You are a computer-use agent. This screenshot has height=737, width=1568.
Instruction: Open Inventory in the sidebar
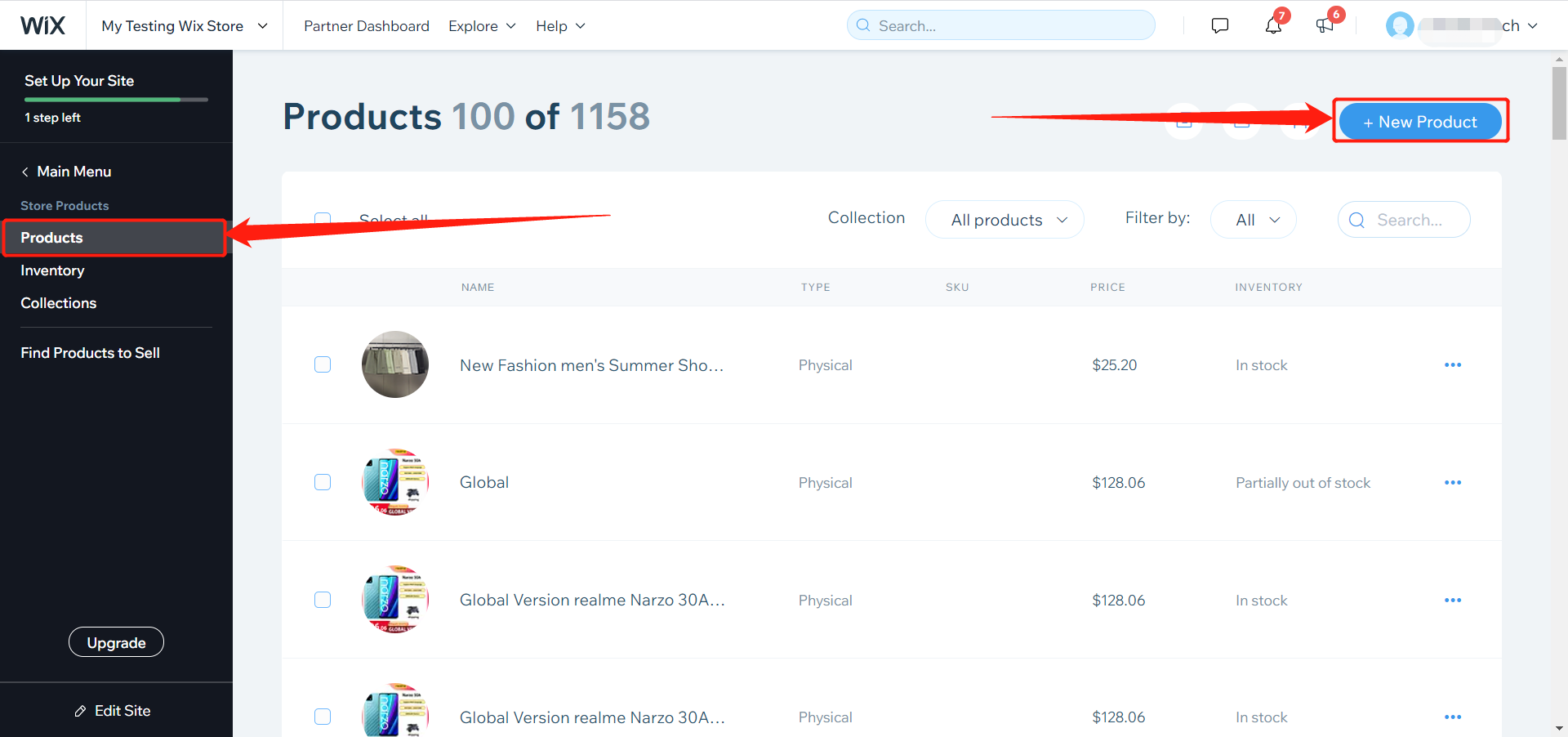click(52, 270)
